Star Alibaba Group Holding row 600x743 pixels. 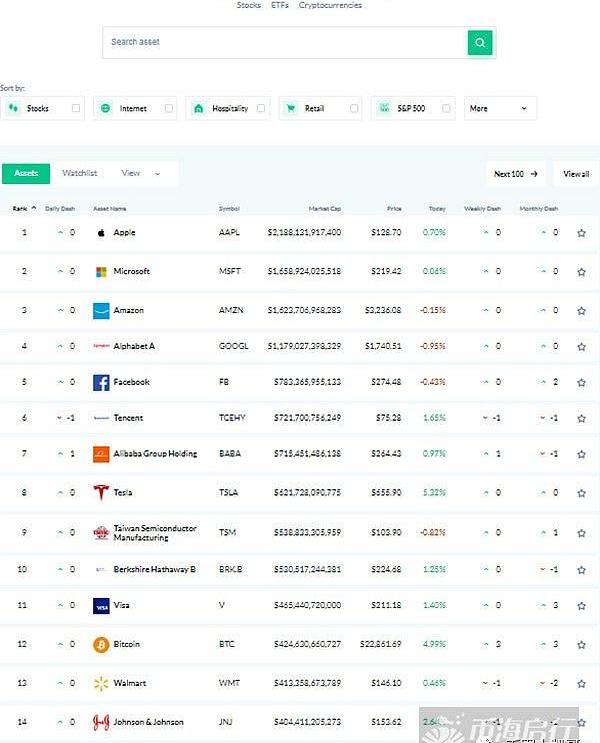click(x=581, y=454)
